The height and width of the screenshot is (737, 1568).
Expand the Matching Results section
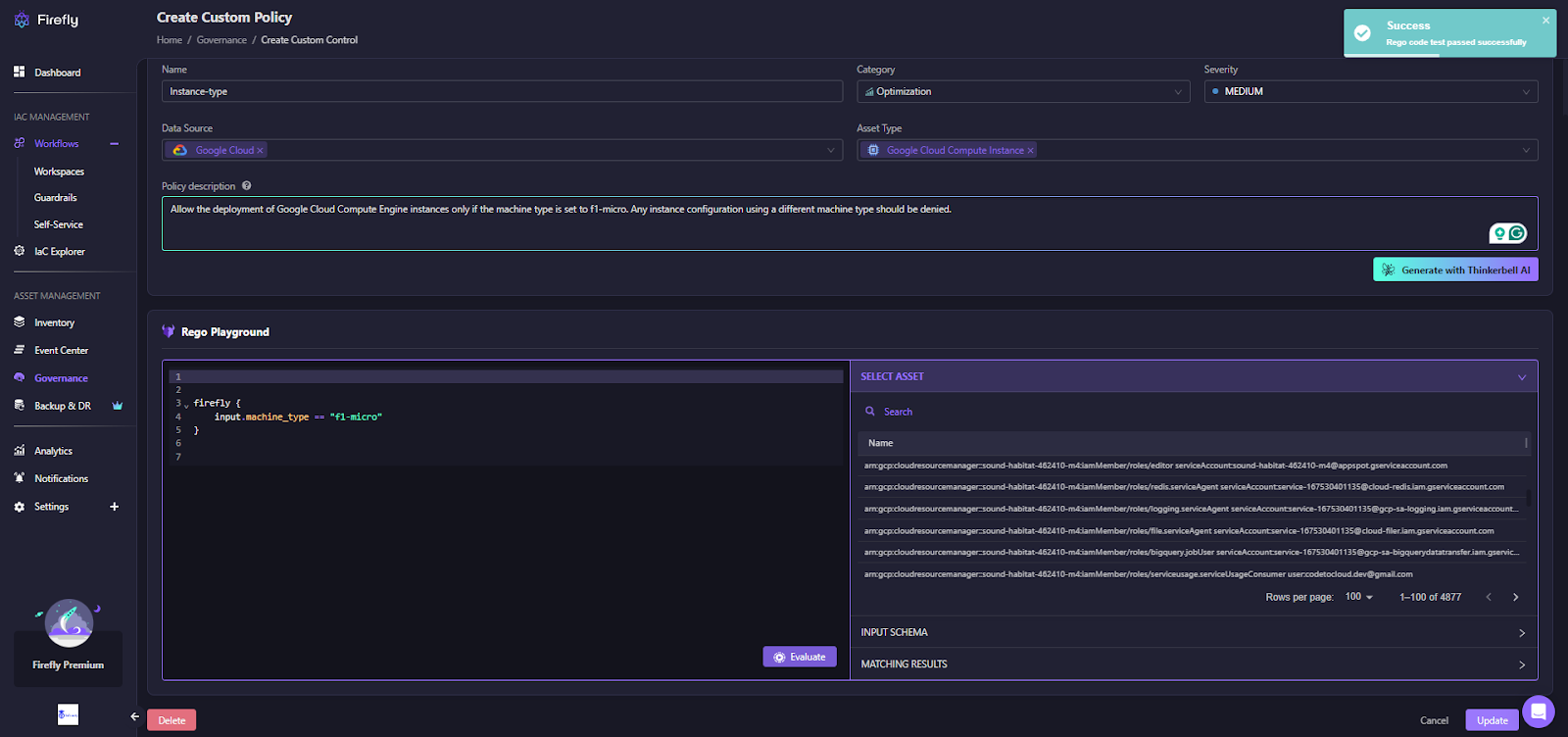[1194, 663]
